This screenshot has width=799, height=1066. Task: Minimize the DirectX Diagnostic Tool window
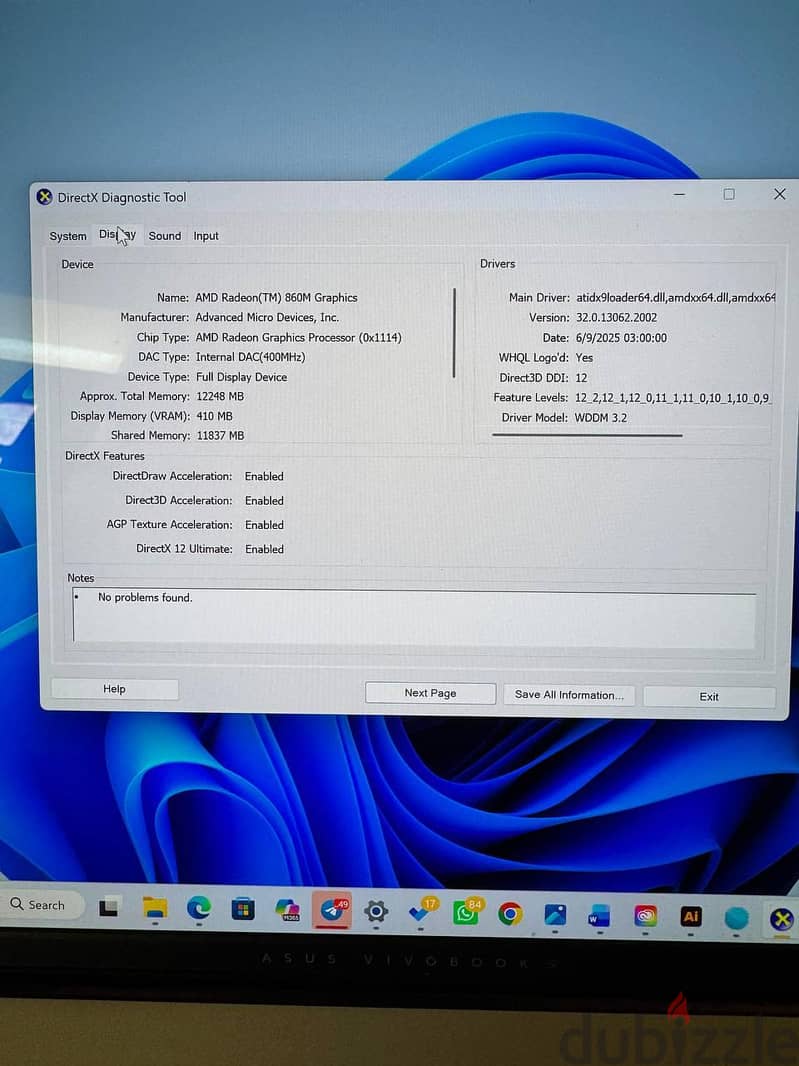pyautogui.click(x=679, y=194)
